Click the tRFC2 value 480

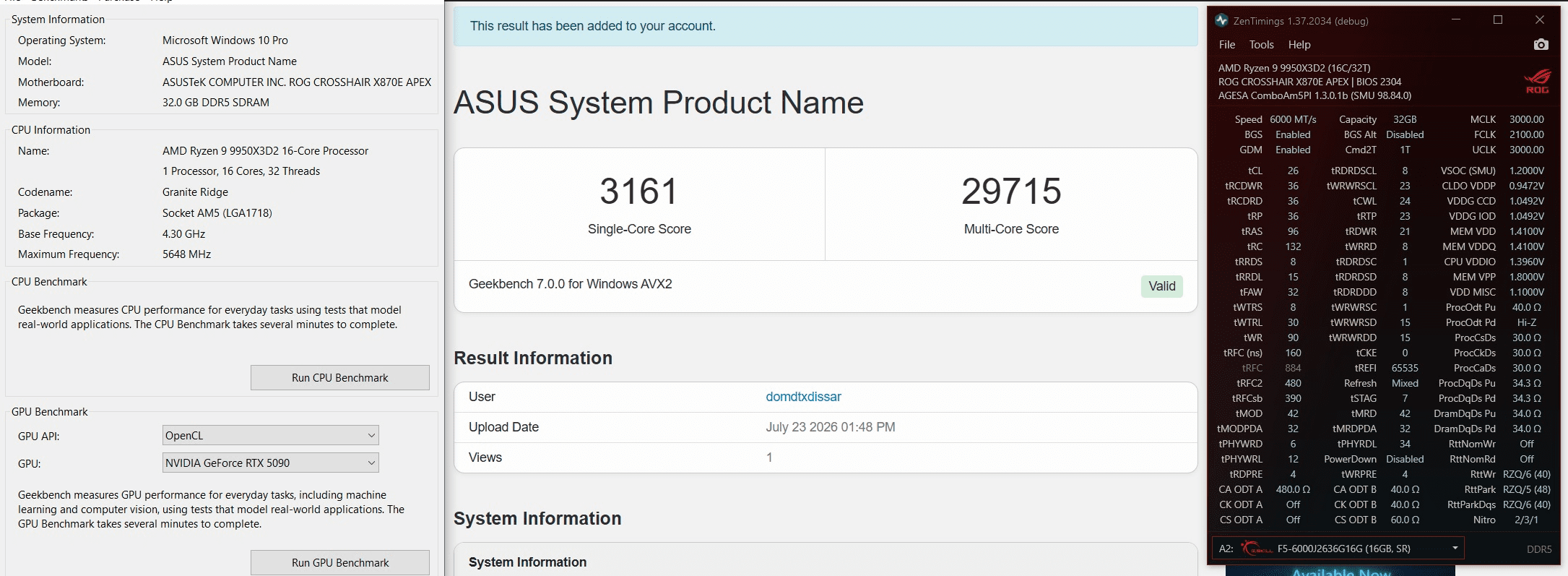point(1293,383)
